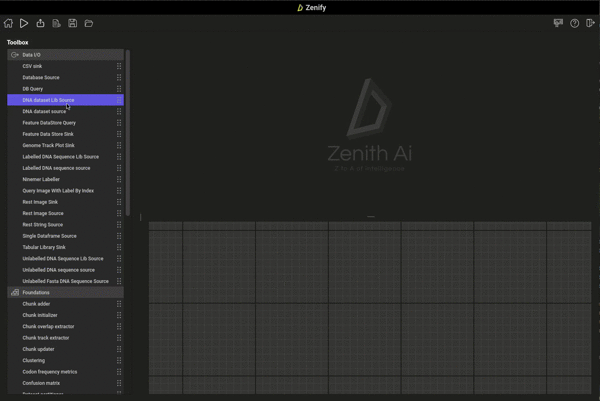600x401 pixels.
Task: Select Labelled DNA Sequence Lib Source
Action: coord(65,157)
